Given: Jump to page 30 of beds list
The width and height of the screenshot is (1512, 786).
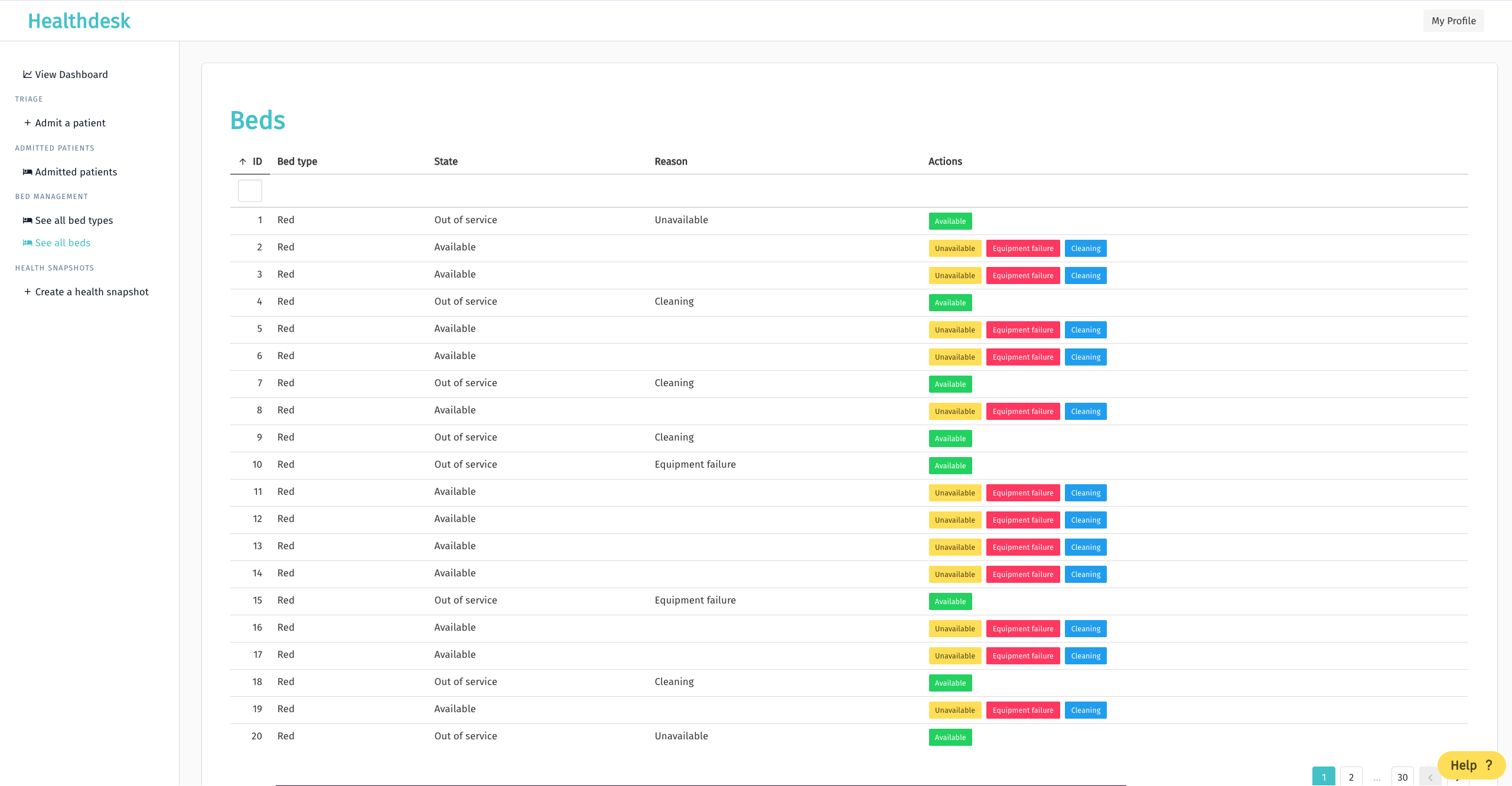Looking at the screenshot, I should [1402, 777].
